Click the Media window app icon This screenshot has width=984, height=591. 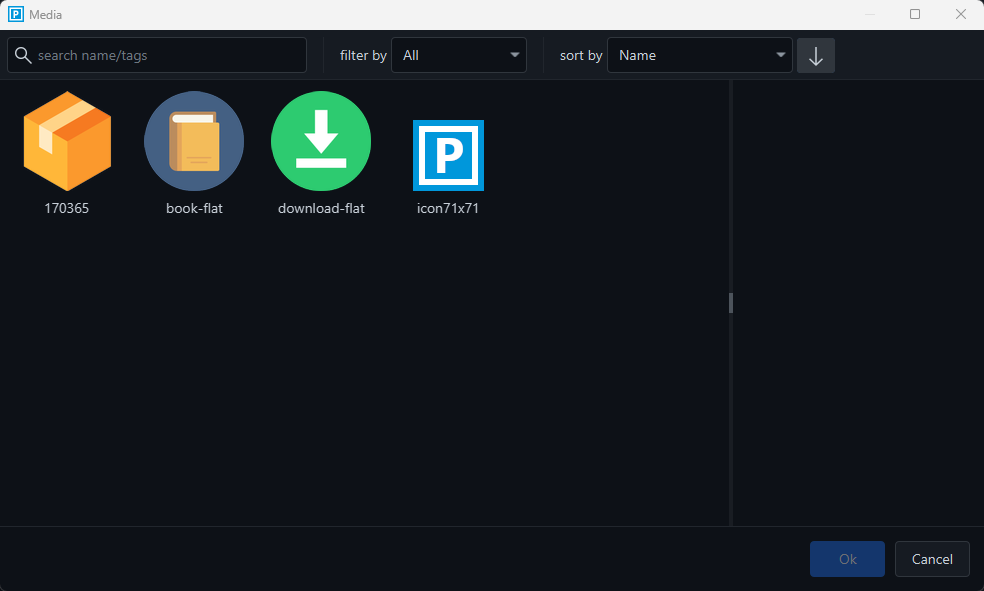click(x=15, y=15)
